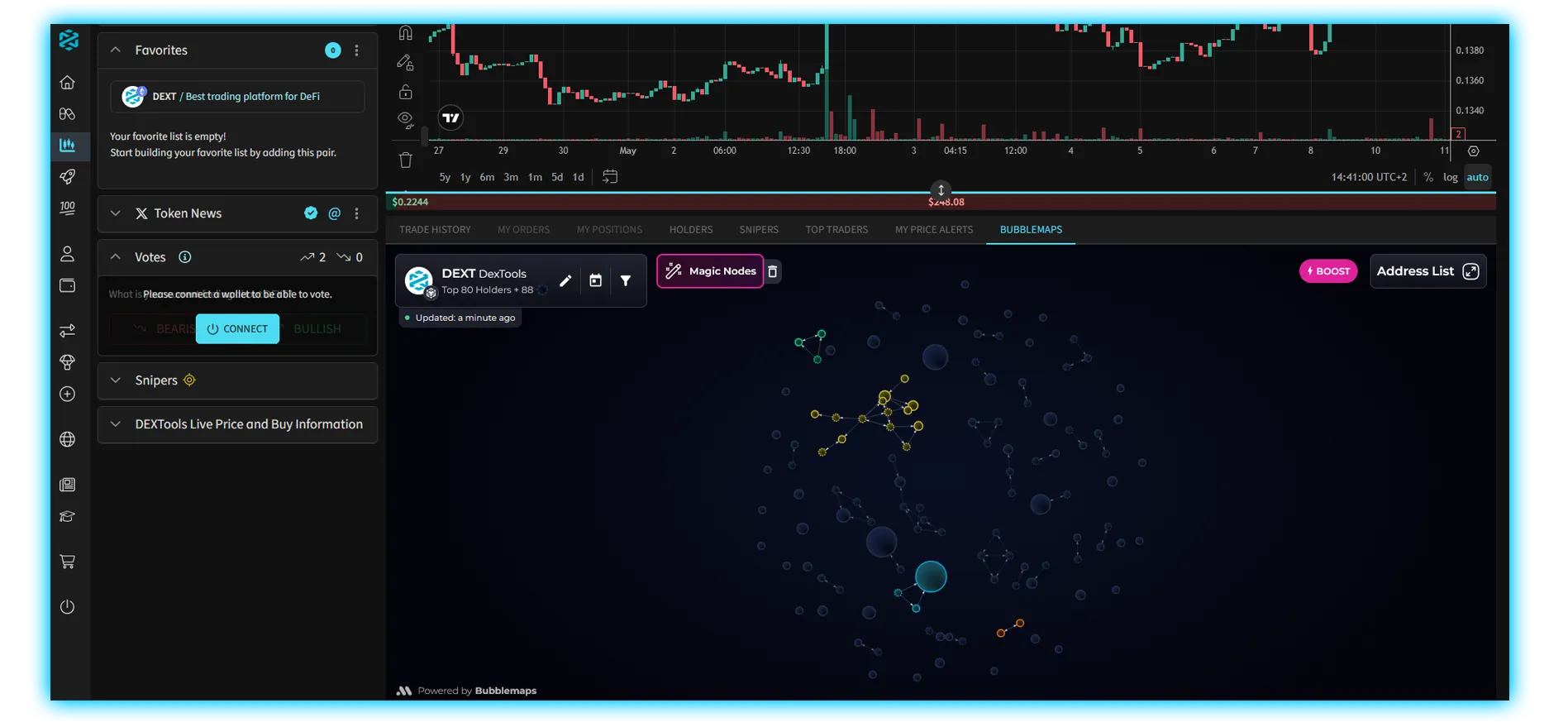This screenshot has height=727, width=1568.
Task: Open the binoculars pair explorer icon
Action: pyautogui.click(x=68, y=113)
